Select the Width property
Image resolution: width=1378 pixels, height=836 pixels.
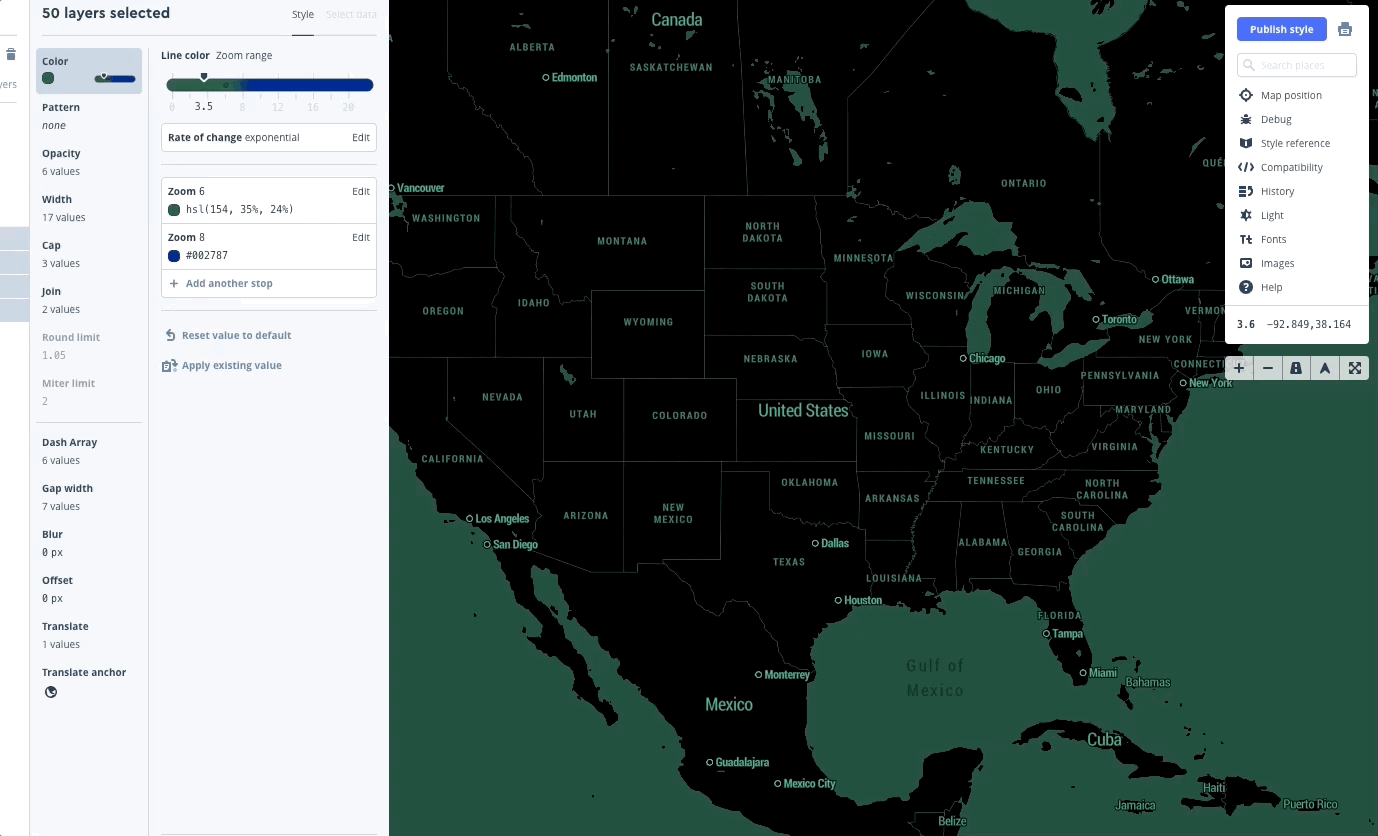click(89, 208)
